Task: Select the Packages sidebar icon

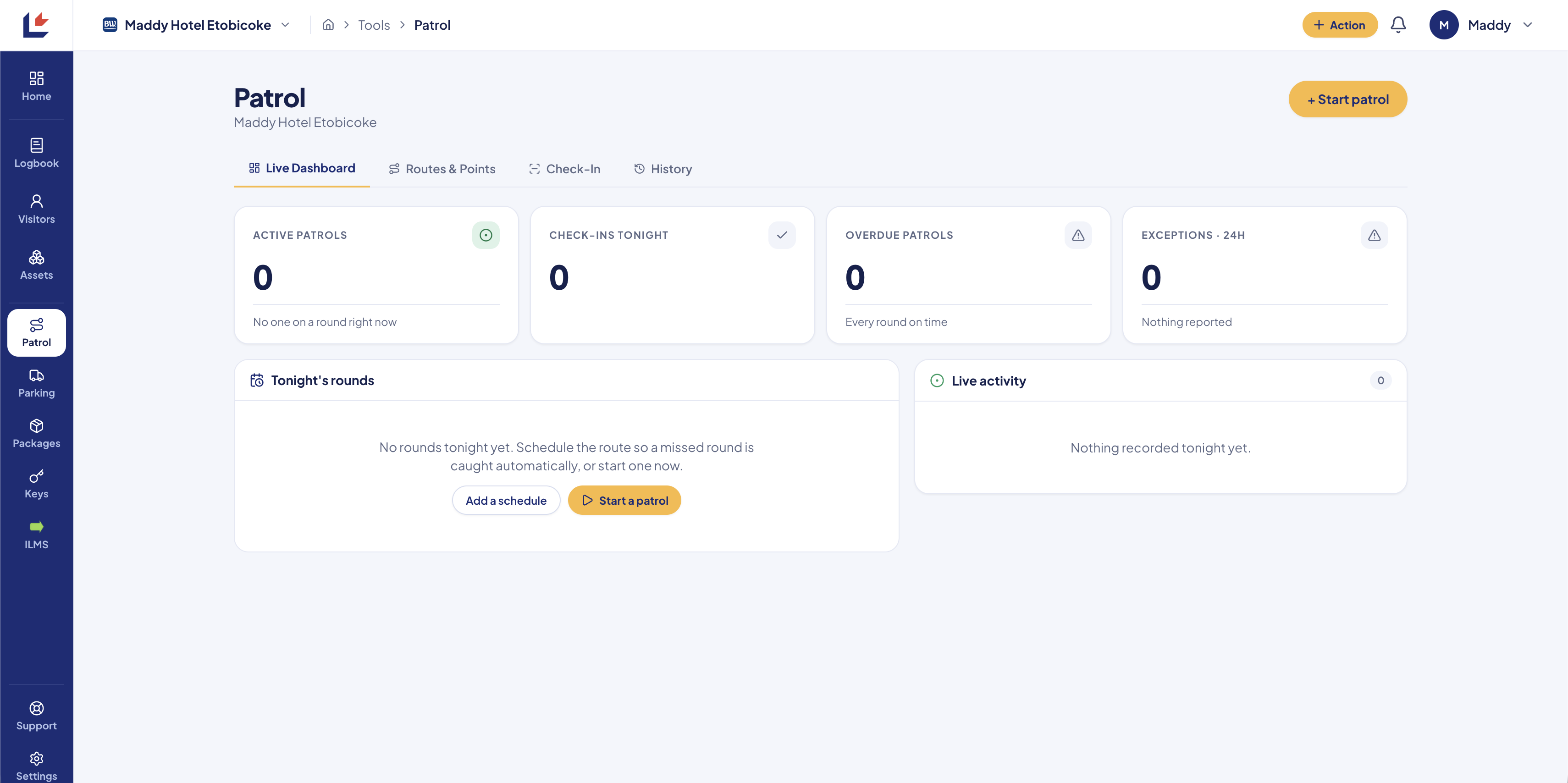Action: (x=37, y=434)
